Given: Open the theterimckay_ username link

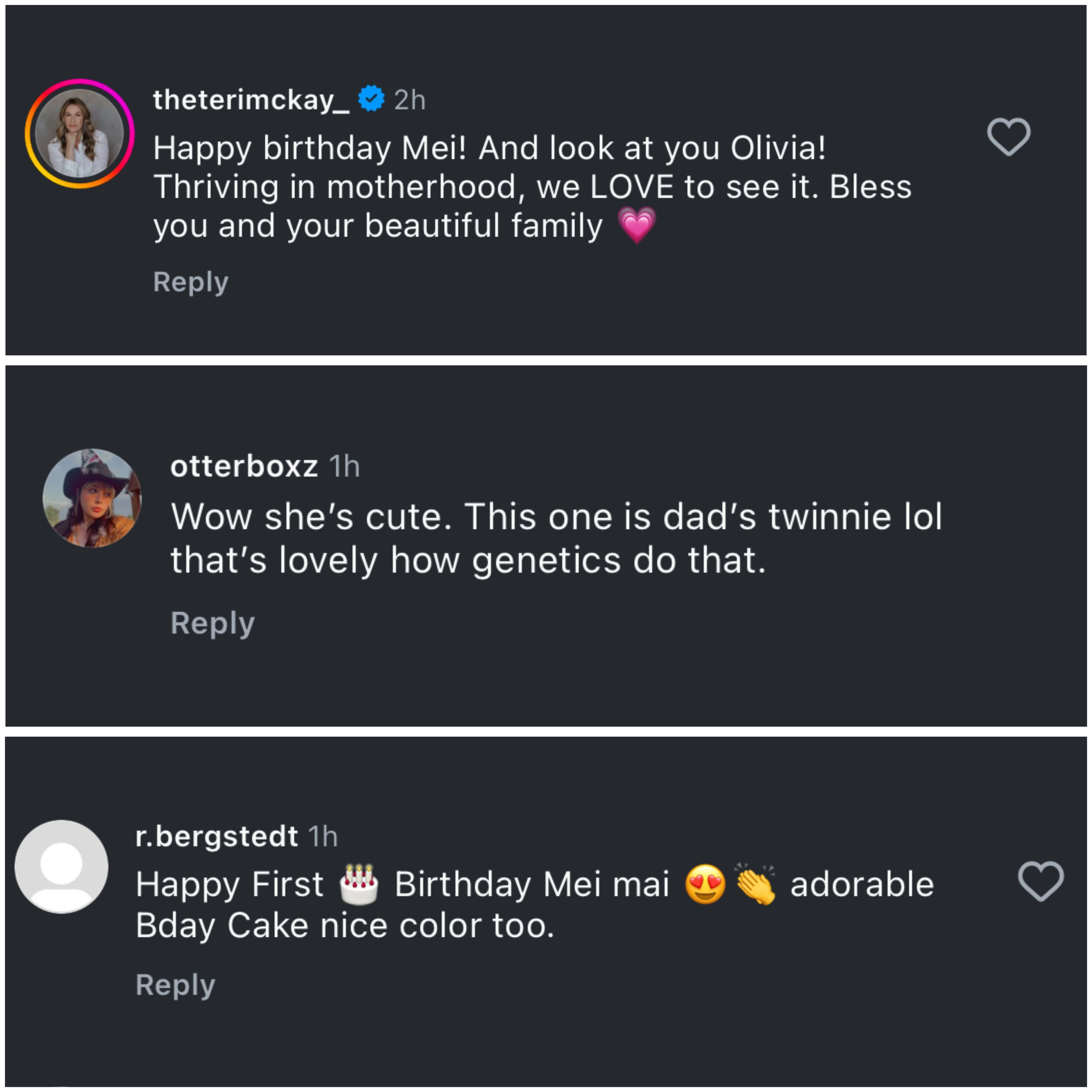Looking at the screenshot, I should point(251,100).
